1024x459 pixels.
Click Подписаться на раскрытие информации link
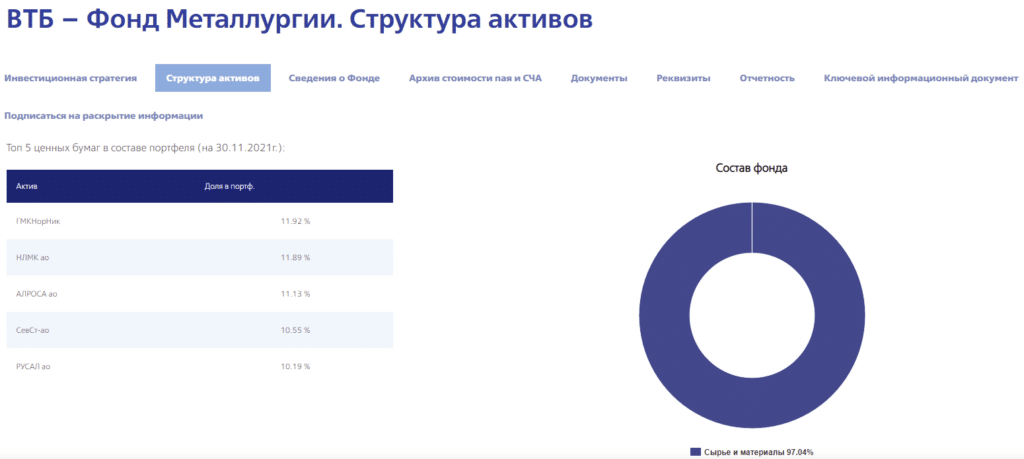104,116
